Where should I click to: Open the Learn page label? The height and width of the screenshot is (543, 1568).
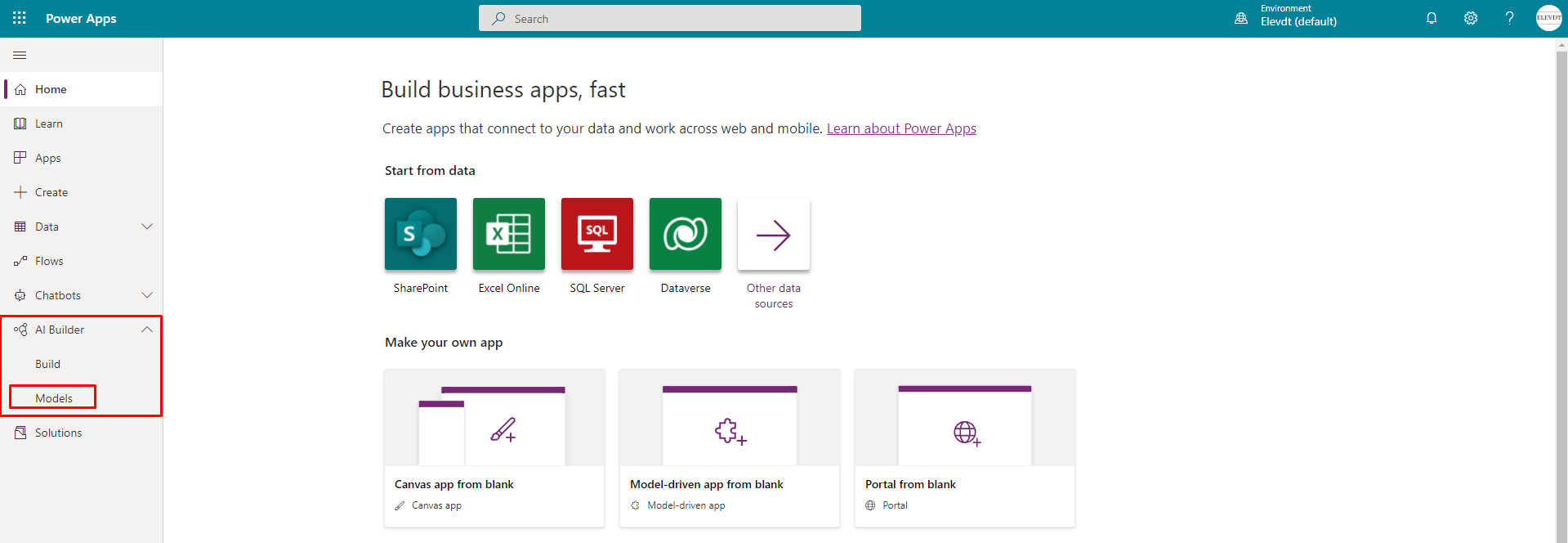(49, 123)
